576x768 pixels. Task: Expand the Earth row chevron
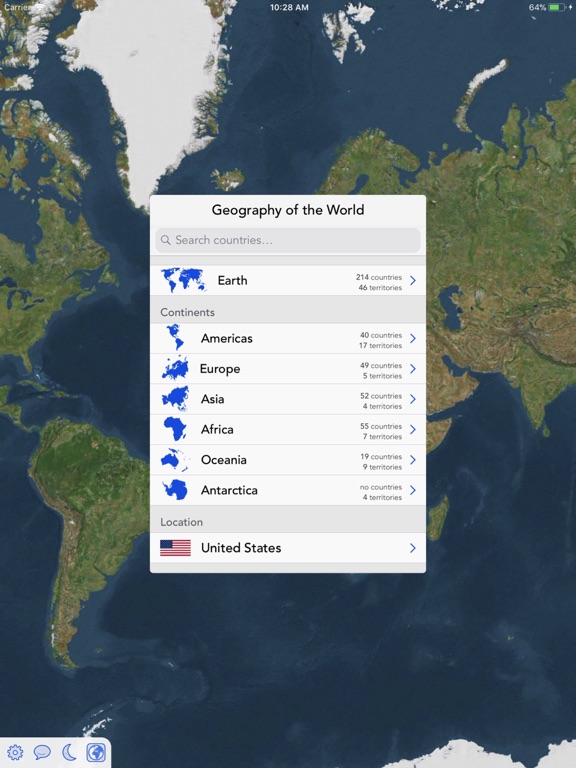point(413,280)
